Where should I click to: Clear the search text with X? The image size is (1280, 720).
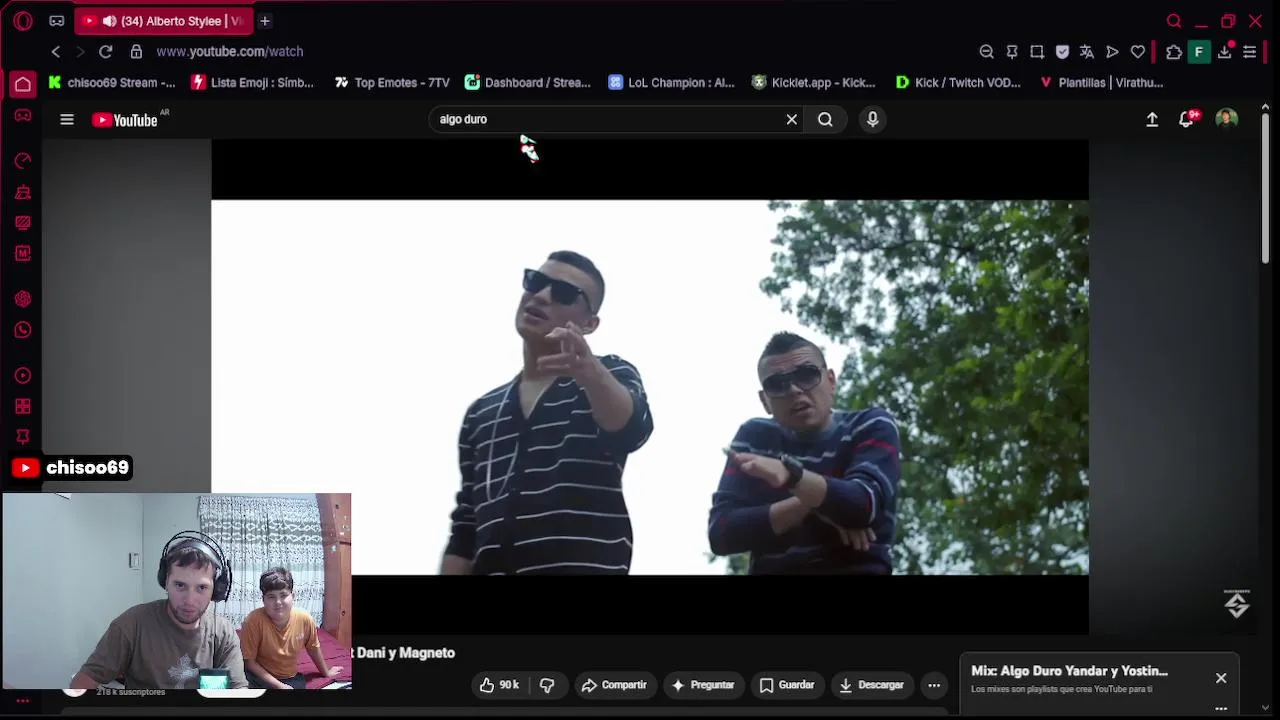792,119
